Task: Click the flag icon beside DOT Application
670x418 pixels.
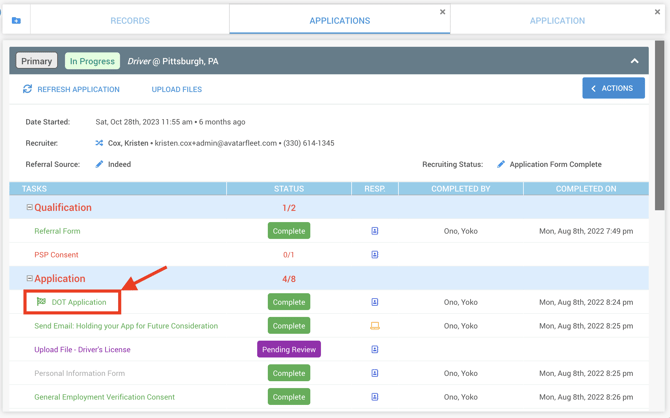Action: point(41,302)
